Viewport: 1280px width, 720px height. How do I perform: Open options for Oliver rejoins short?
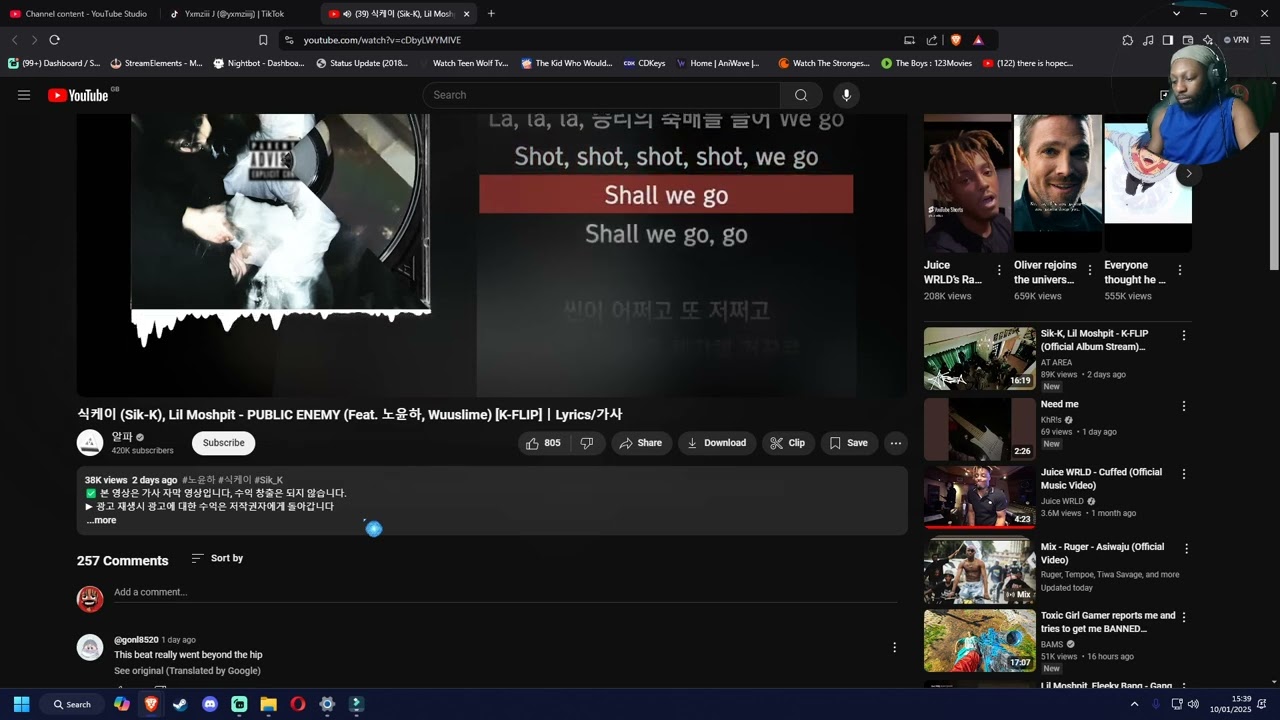[x=1089, y=271]
